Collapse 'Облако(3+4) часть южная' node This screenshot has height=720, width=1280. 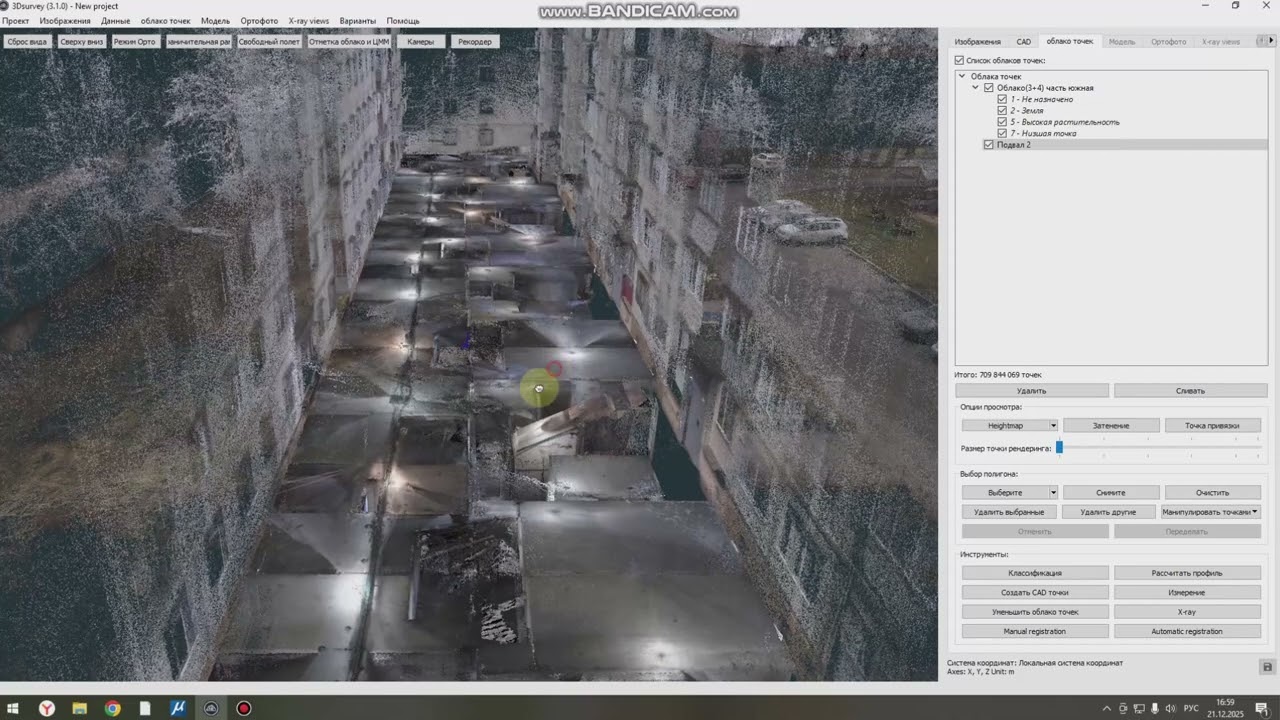click(x=975, y=88)
